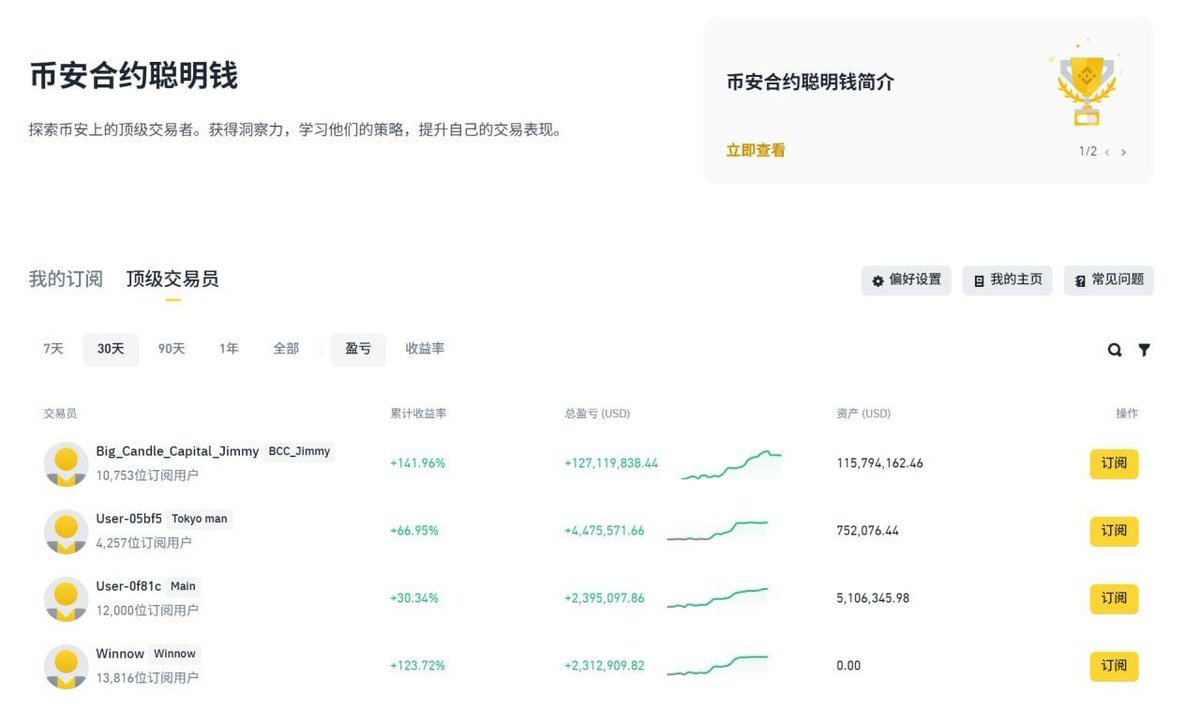1200x710 pixels.
Task: Go to next banner slide arrow
Action: tap(1123, 152)
